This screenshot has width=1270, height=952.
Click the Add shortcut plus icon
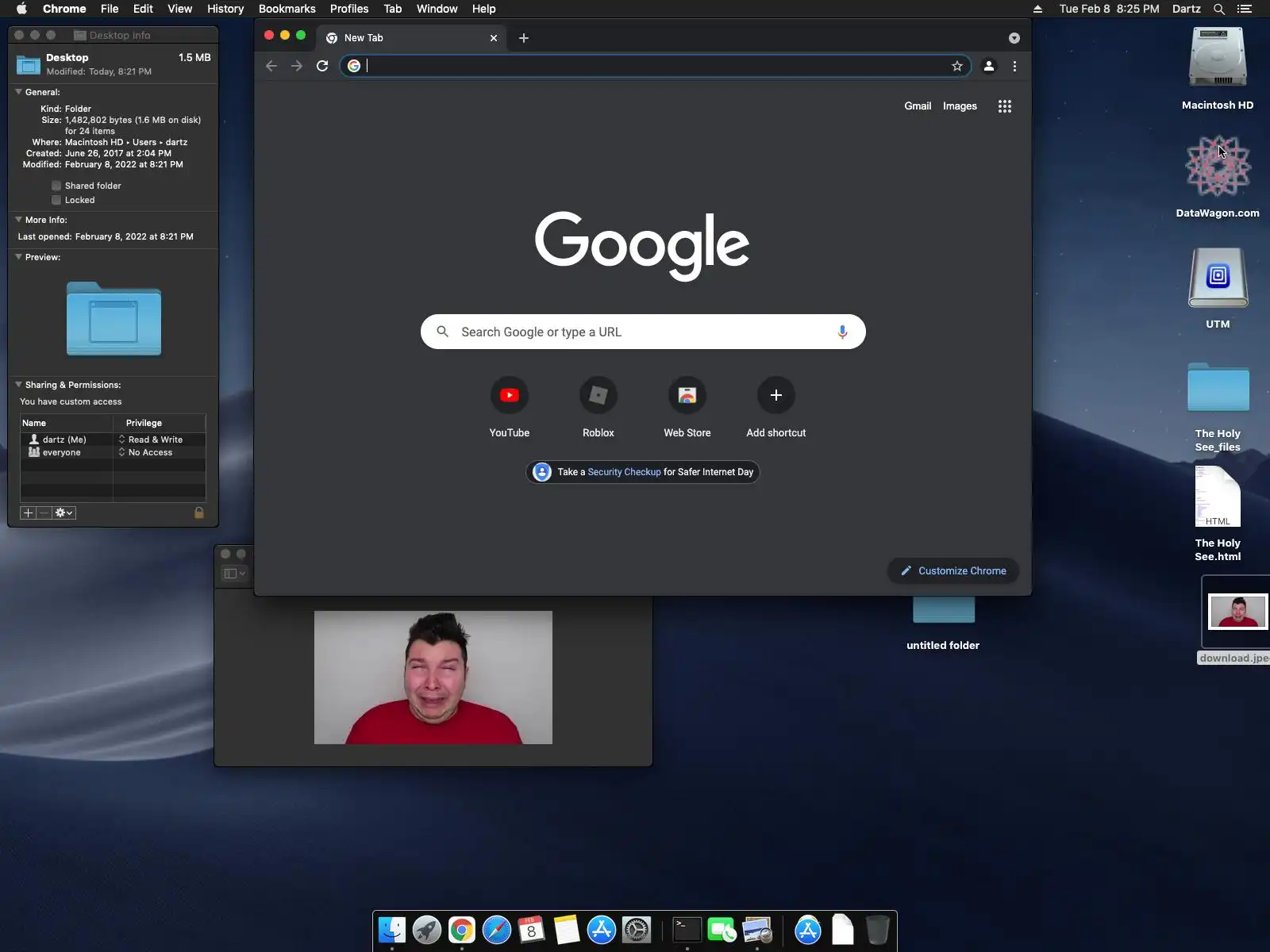[776, 395]
